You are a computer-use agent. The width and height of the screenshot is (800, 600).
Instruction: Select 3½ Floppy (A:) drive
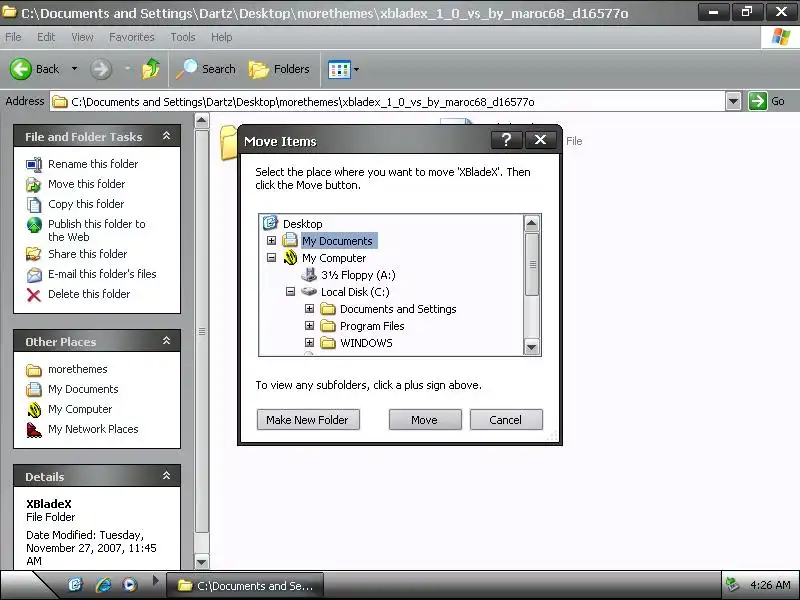(x=358, y=275)
